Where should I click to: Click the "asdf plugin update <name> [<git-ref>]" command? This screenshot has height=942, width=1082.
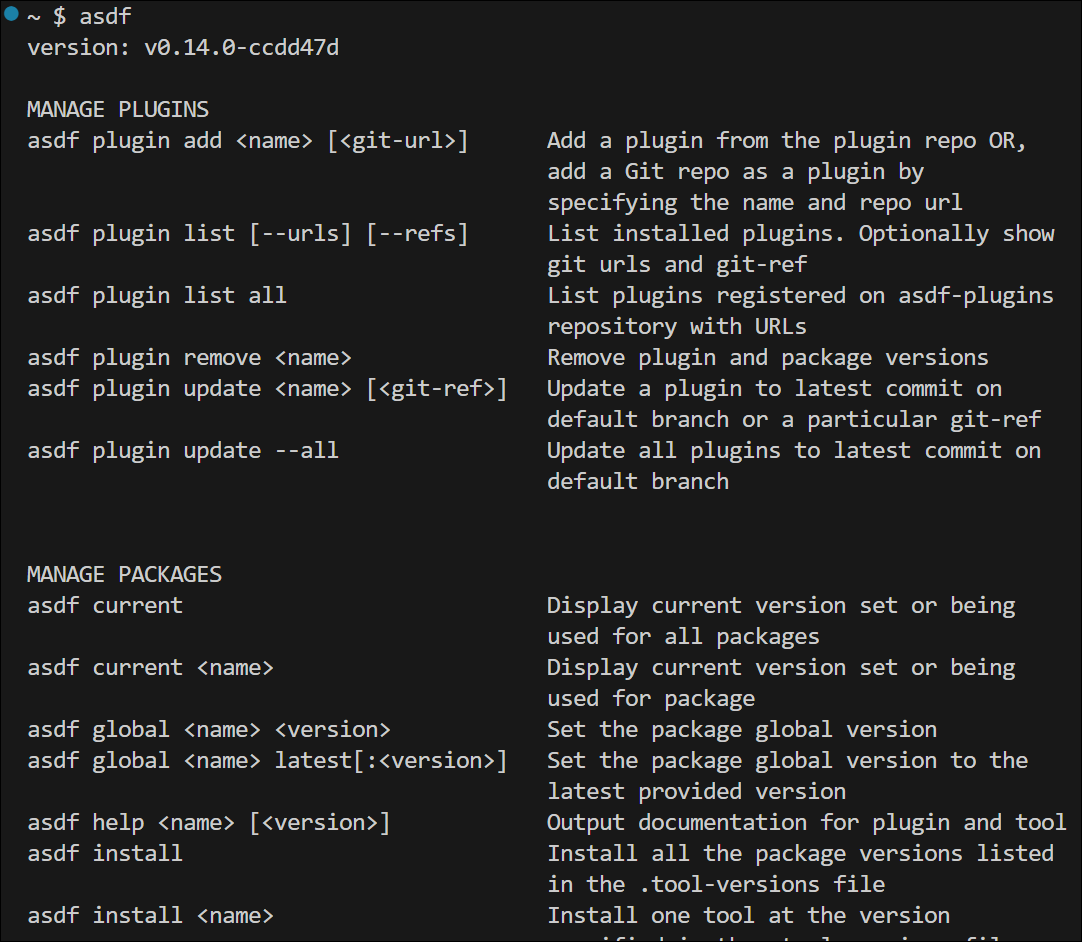[267, 388]
